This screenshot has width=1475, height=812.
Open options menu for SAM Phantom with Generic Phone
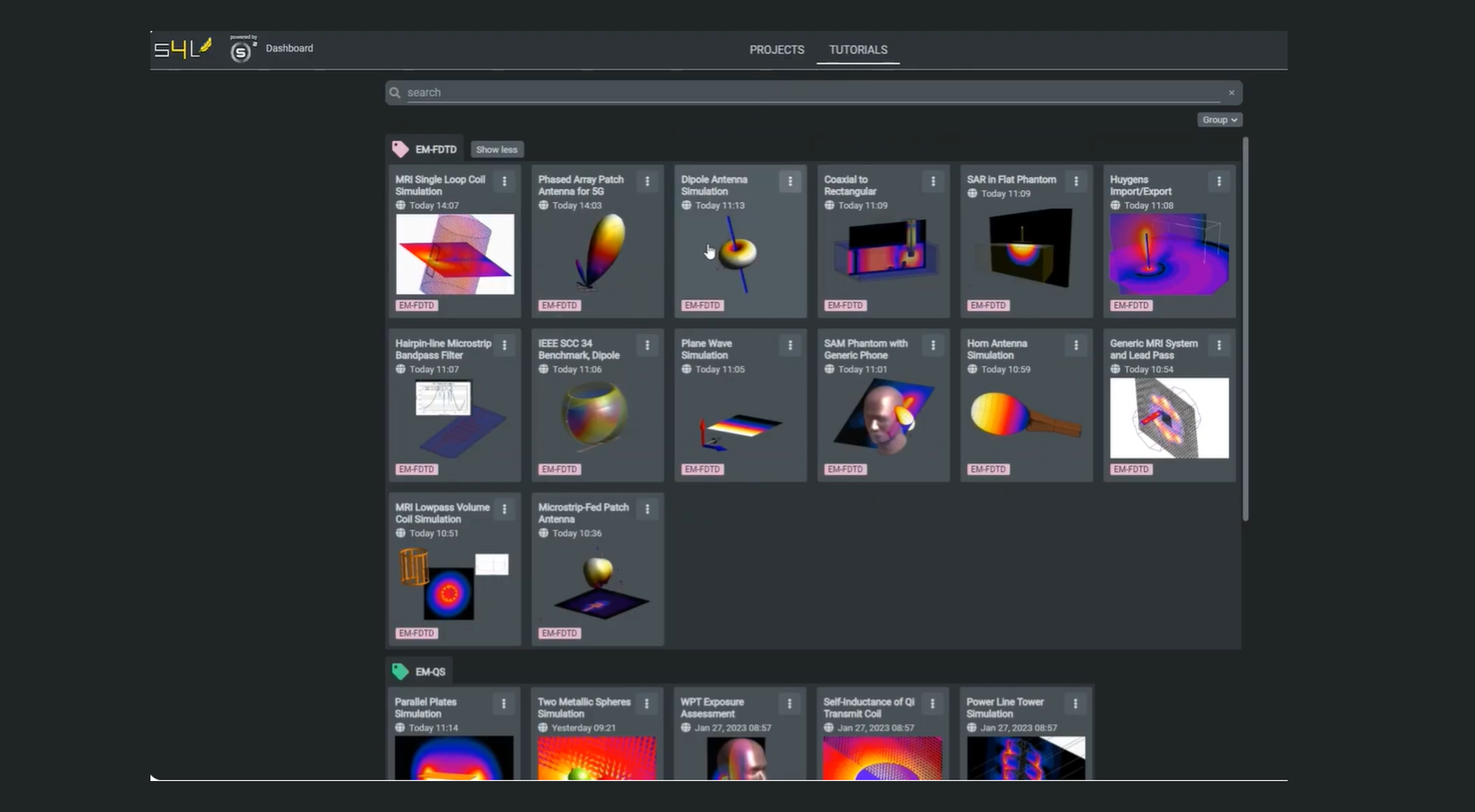(933, 345)
